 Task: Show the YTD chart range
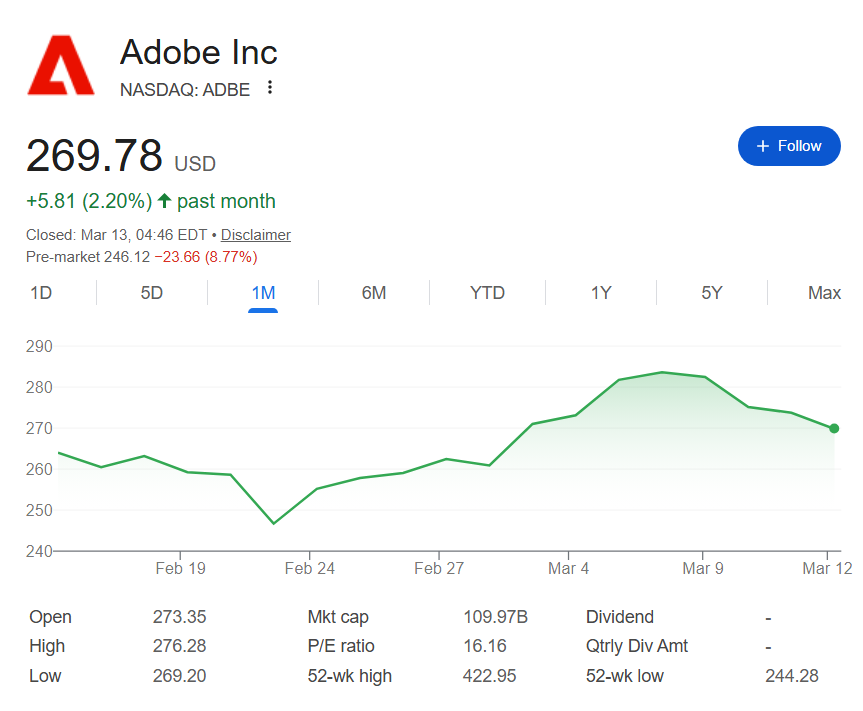pyautogui.click(x=487, y=293)
